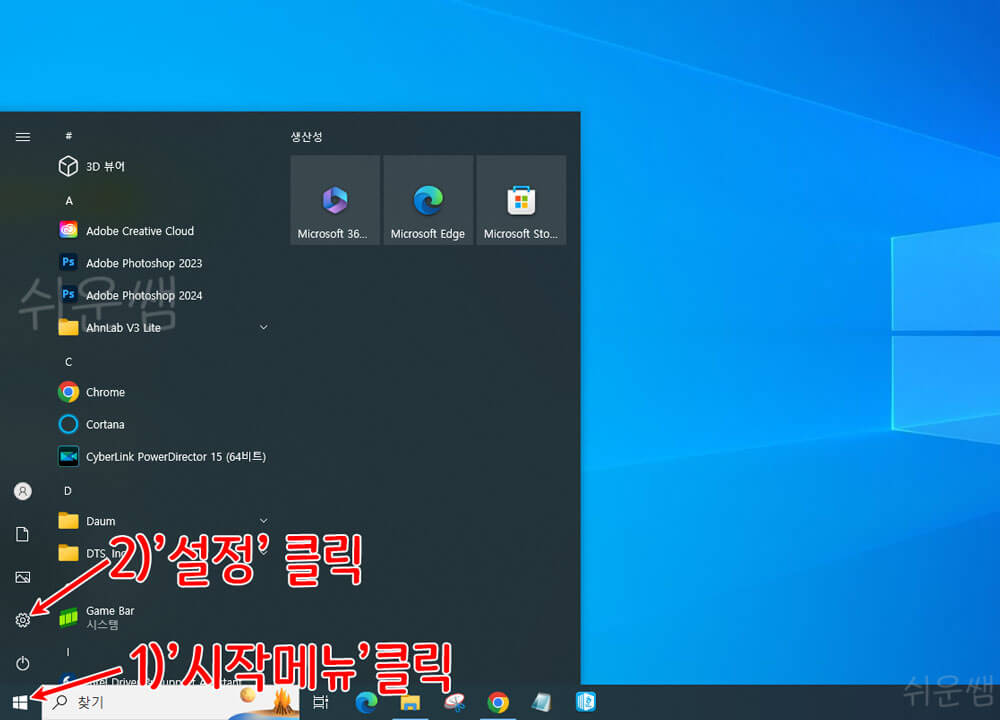Click the 찾기 search field
This screenshot has height=720, width=1000.
coord(150,702)
